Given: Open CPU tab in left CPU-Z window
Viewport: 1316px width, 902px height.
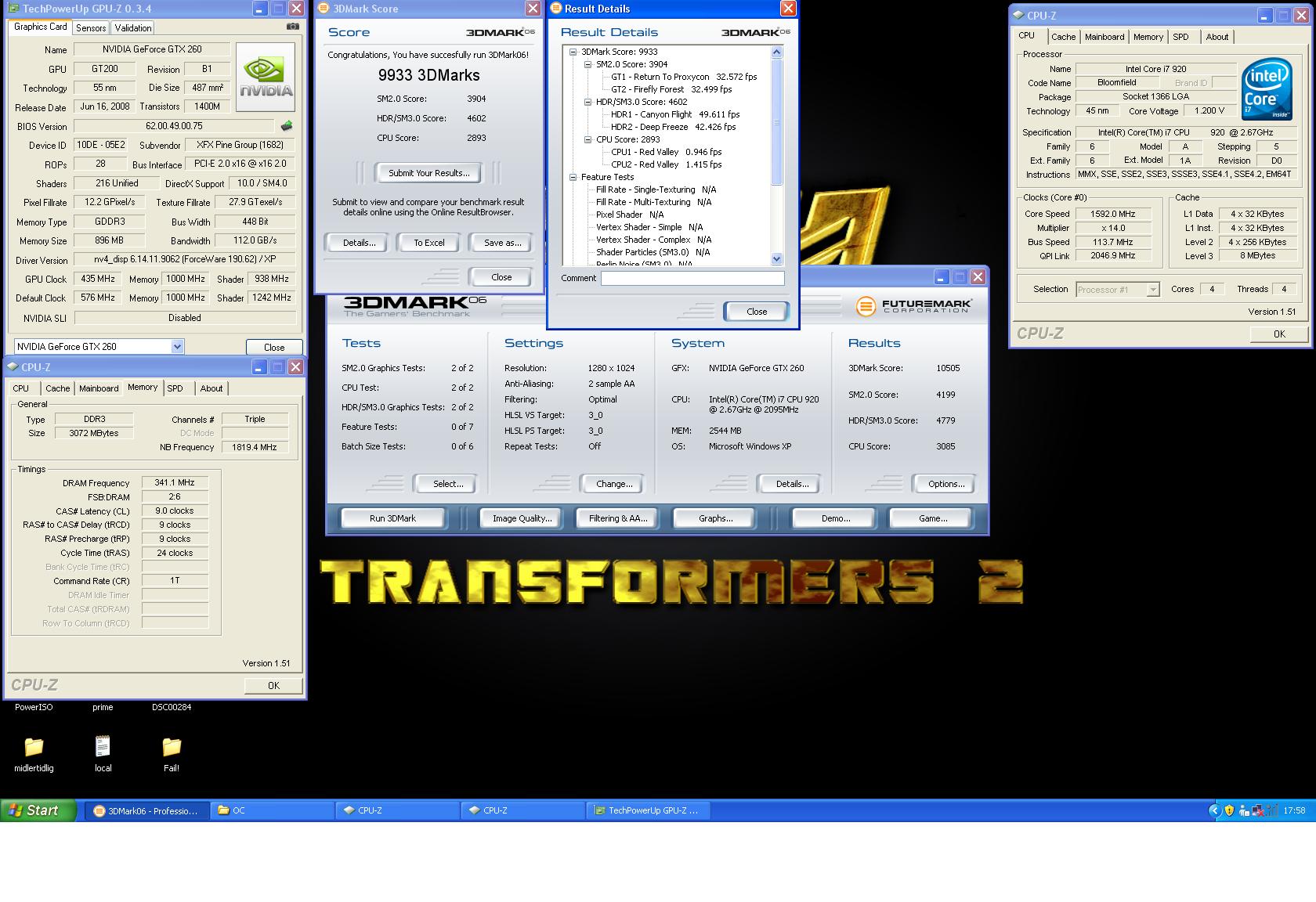Looking at the screenshot, I should coord(21,388).
